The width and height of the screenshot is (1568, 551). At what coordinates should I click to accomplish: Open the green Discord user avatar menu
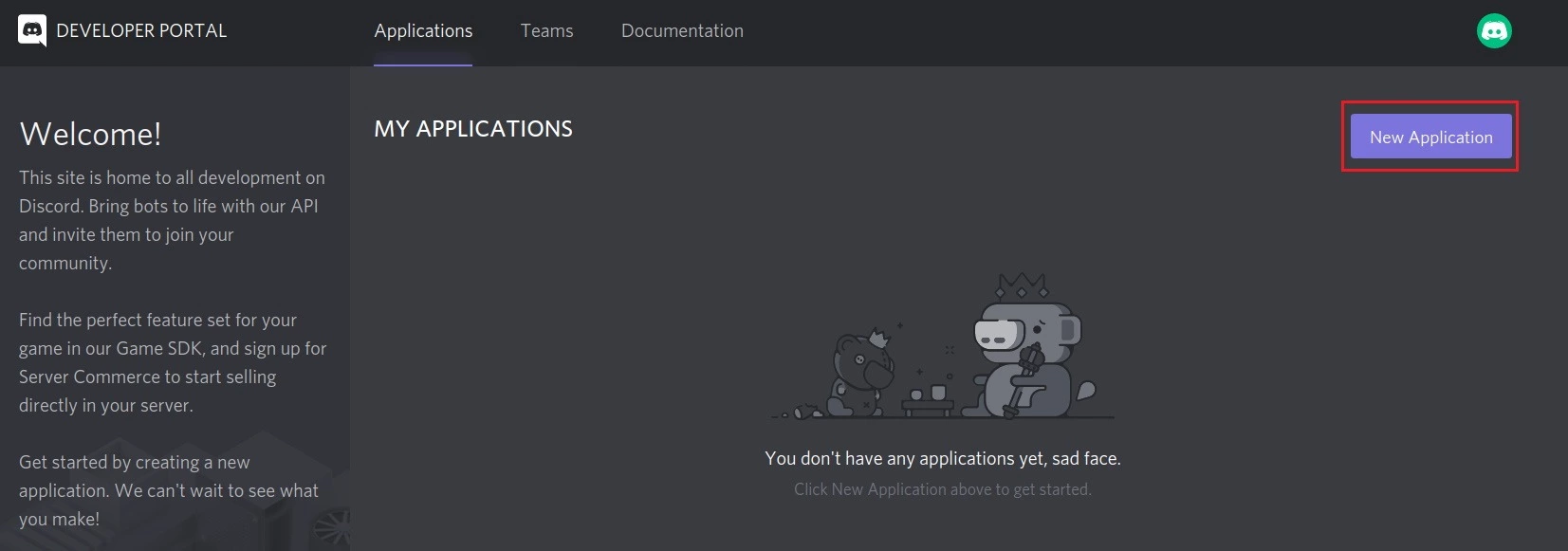pyautogui.click(x=1494, y=31)
